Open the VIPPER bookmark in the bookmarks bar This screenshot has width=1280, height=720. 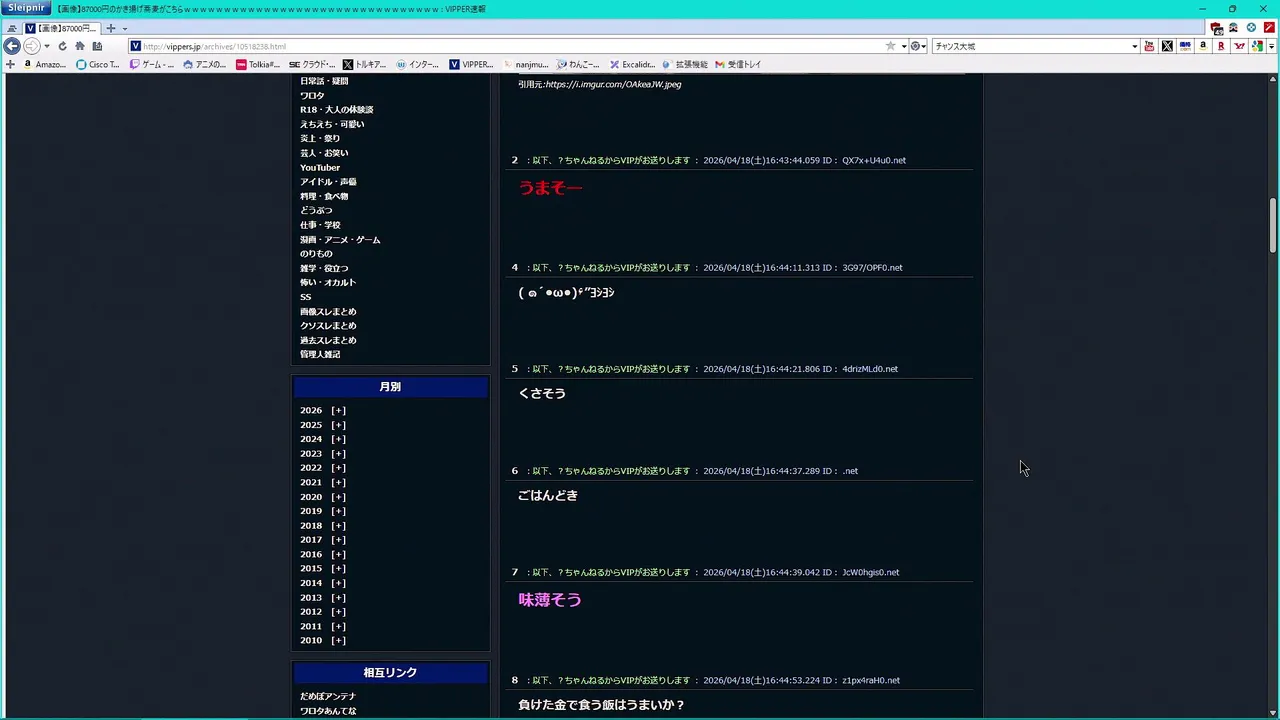[471, 64]
